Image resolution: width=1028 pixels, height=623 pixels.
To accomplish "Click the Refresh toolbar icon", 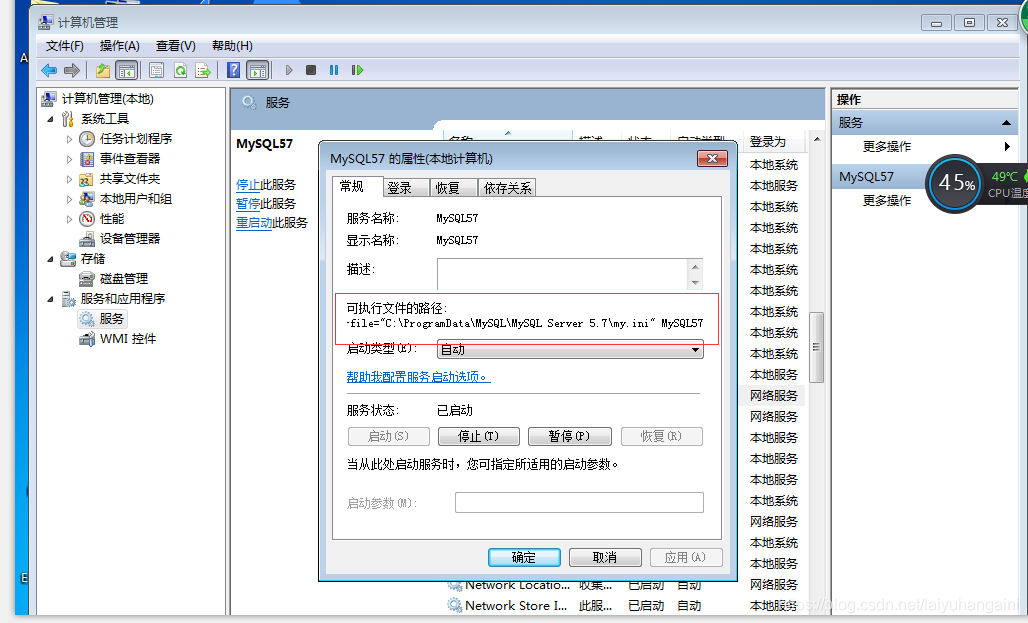I will click(x=180, y=70).
